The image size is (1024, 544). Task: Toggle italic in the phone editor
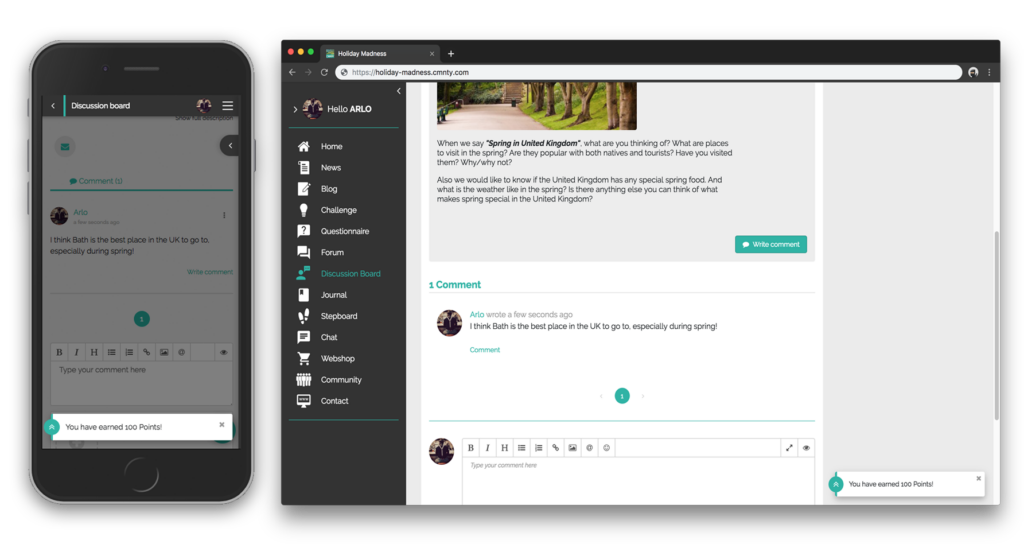coord(76,352)
